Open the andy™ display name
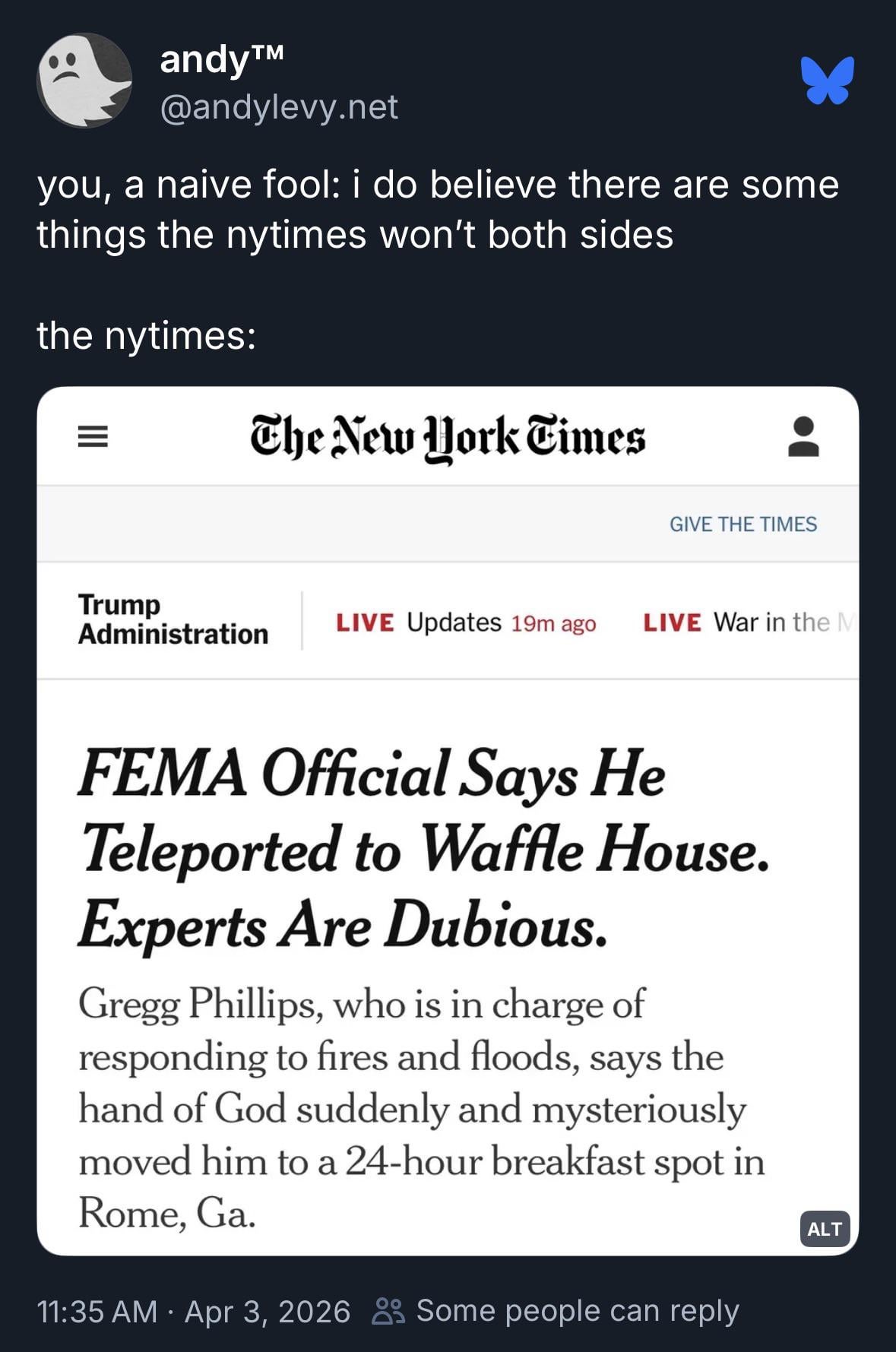The image size is (896, 1352). 222,59
